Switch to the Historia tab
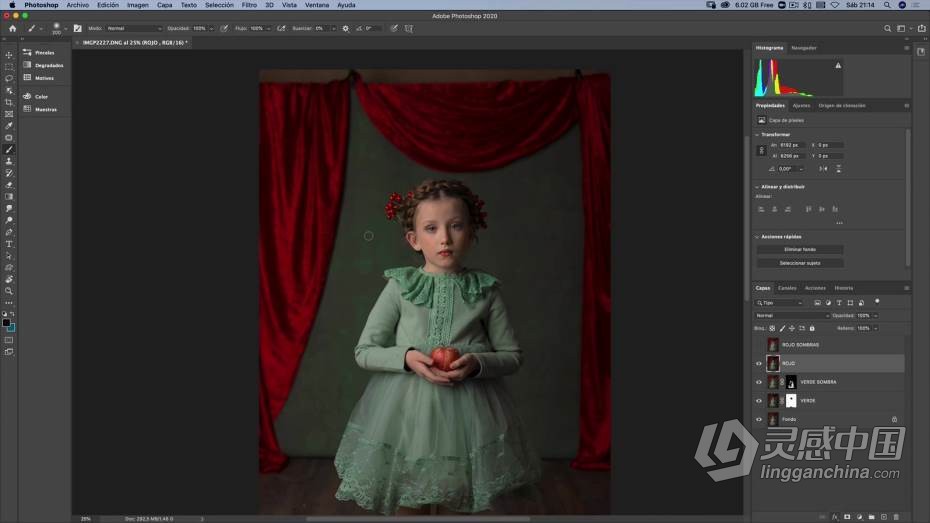This screenshot has height=523, width=930. [843, 288]
